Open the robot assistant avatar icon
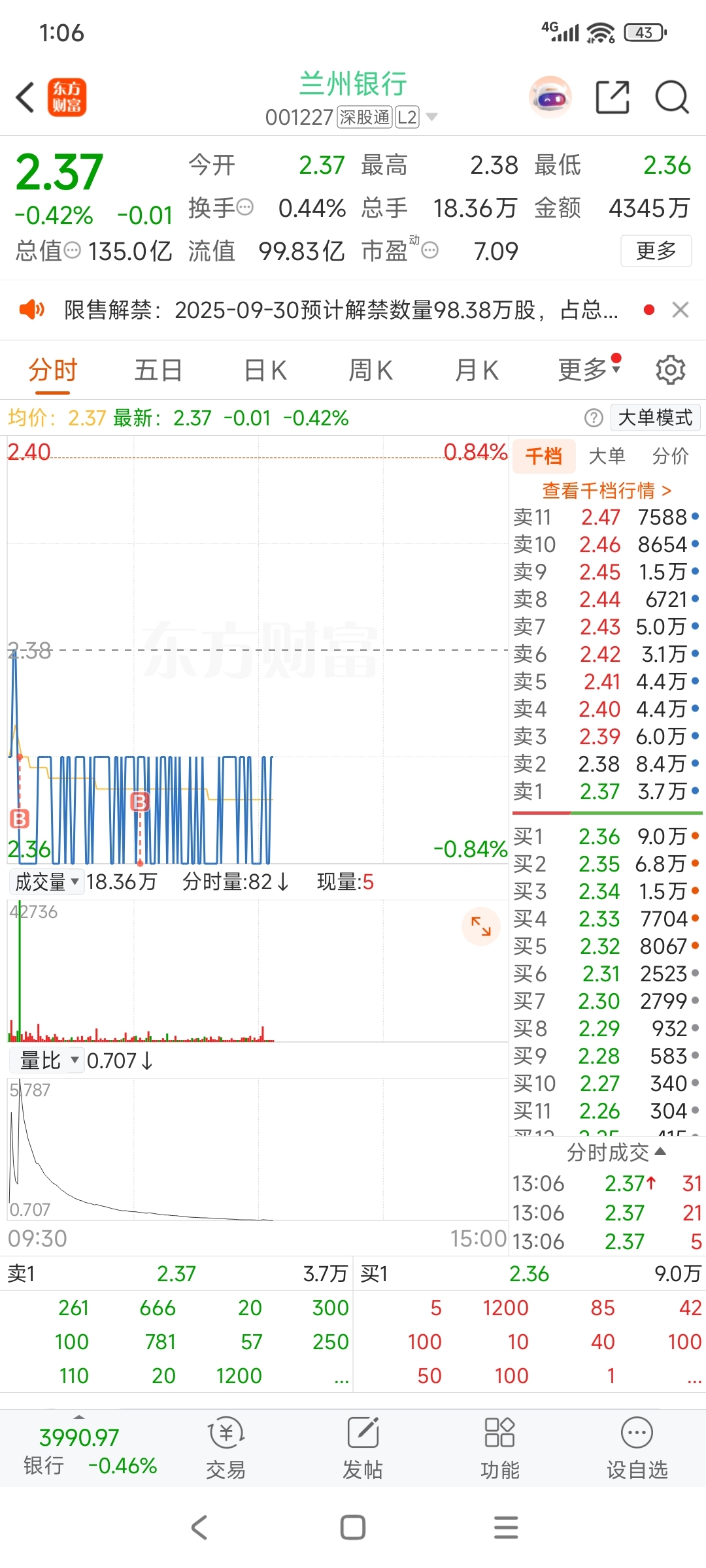 click(x=550, y=97)
